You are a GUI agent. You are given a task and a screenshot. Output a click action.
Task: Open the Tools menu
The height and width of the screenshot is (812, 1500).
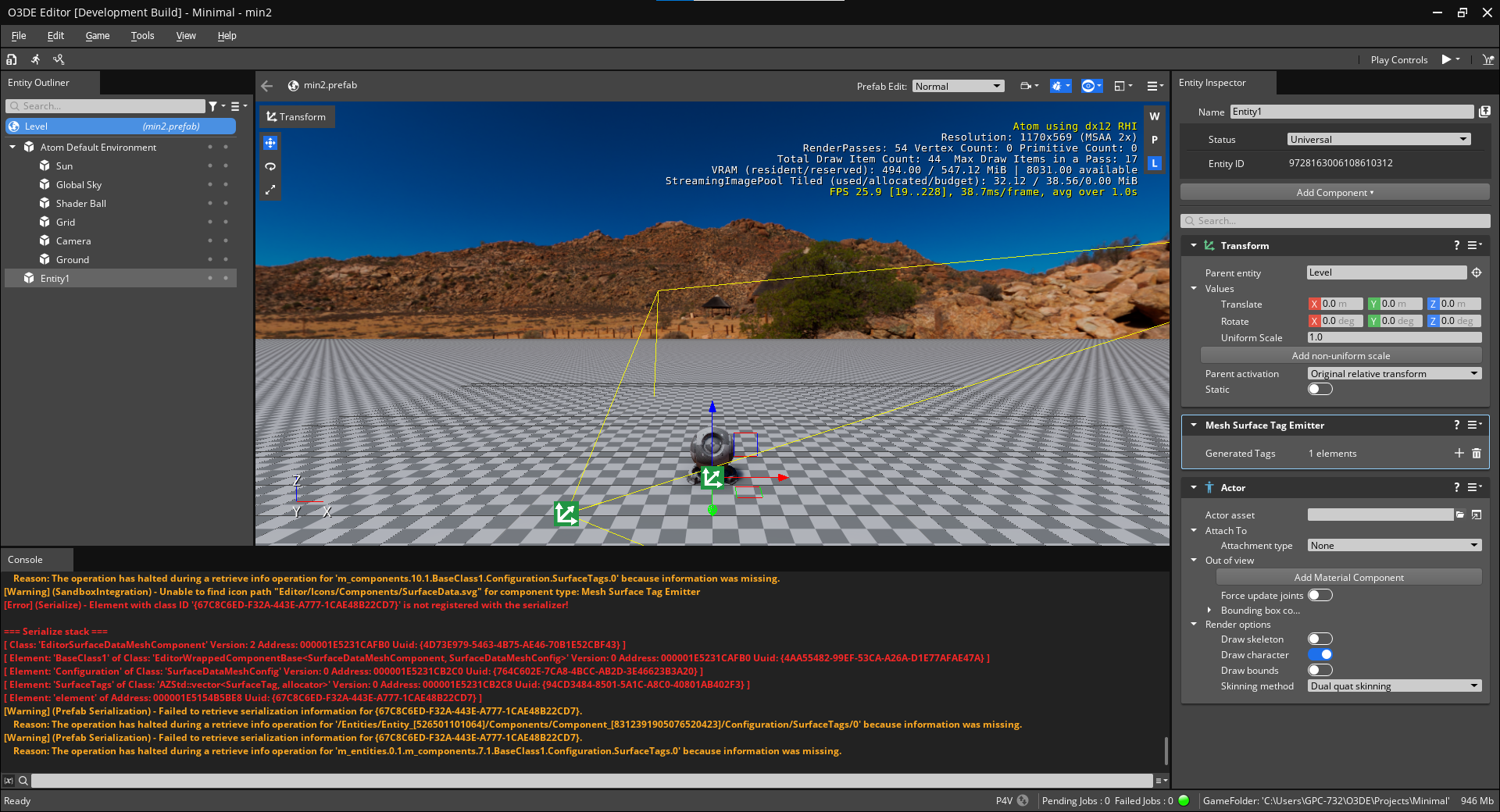tap(141, 35)
